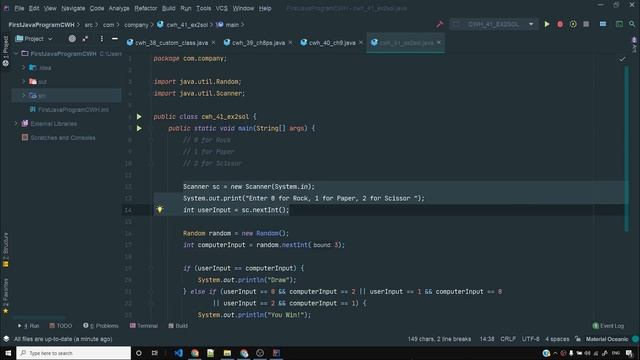This screenshot has width=640, height=360.
Task: Click the line:column 14:38 indicator
Action: tap(487, 339)
